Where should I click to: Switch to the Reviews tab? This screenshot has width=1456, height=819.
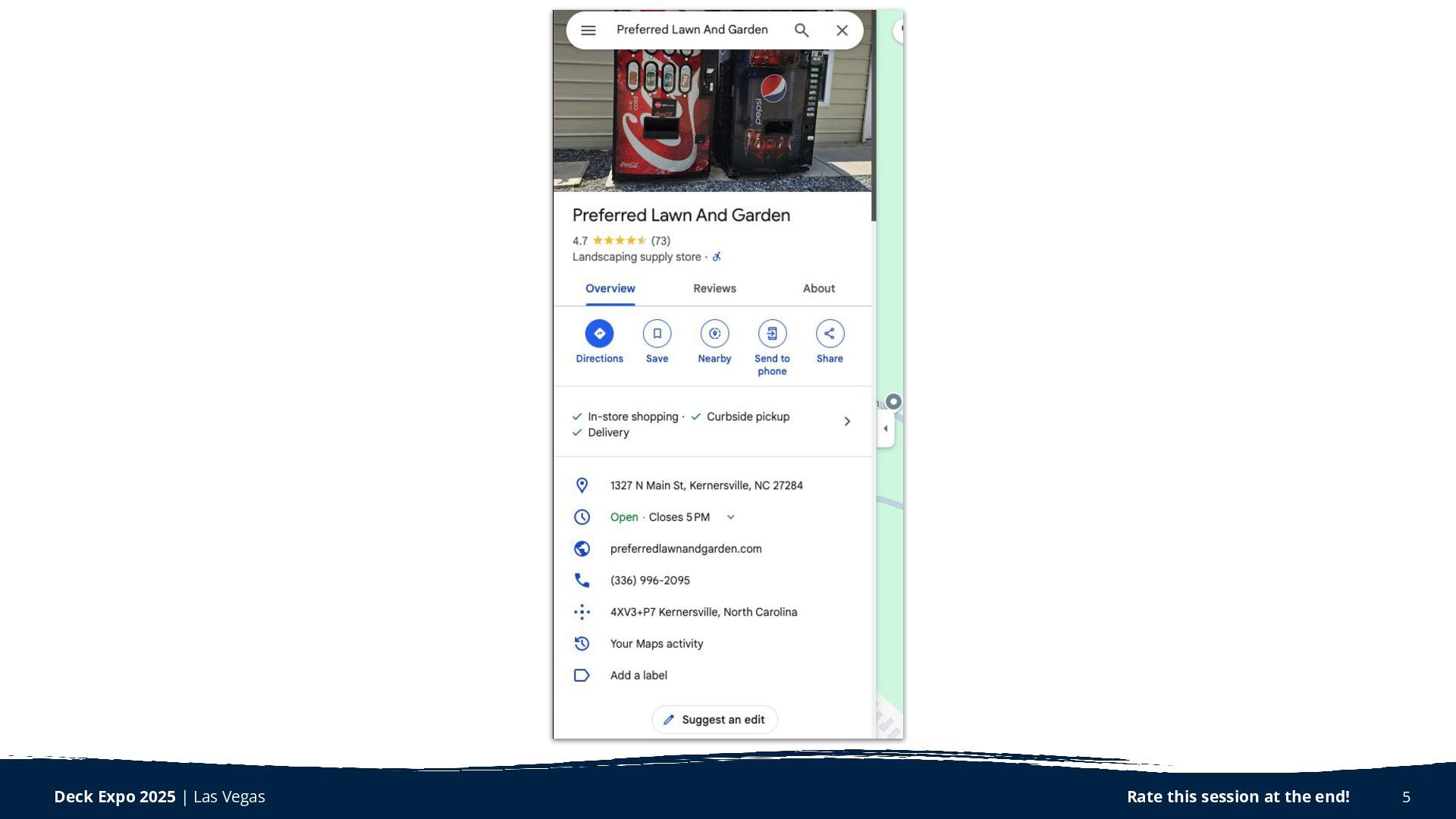(714, 289)
